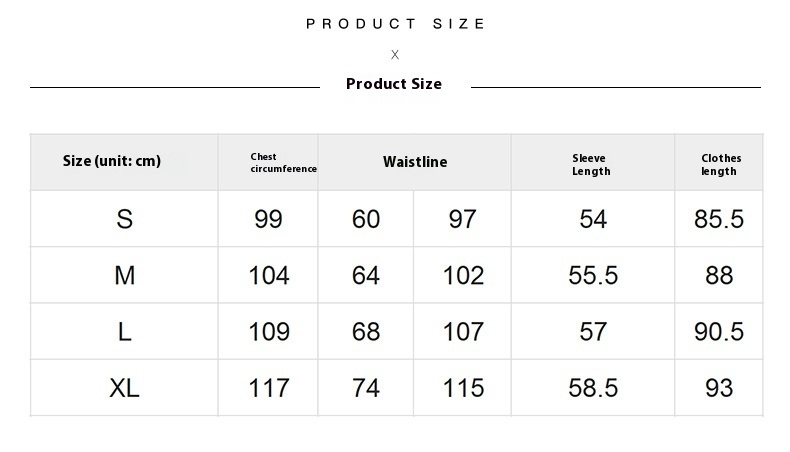This screenshot has width=790, height=452.
Task: Click chest value 104 in M row
Action: point(269,276)
